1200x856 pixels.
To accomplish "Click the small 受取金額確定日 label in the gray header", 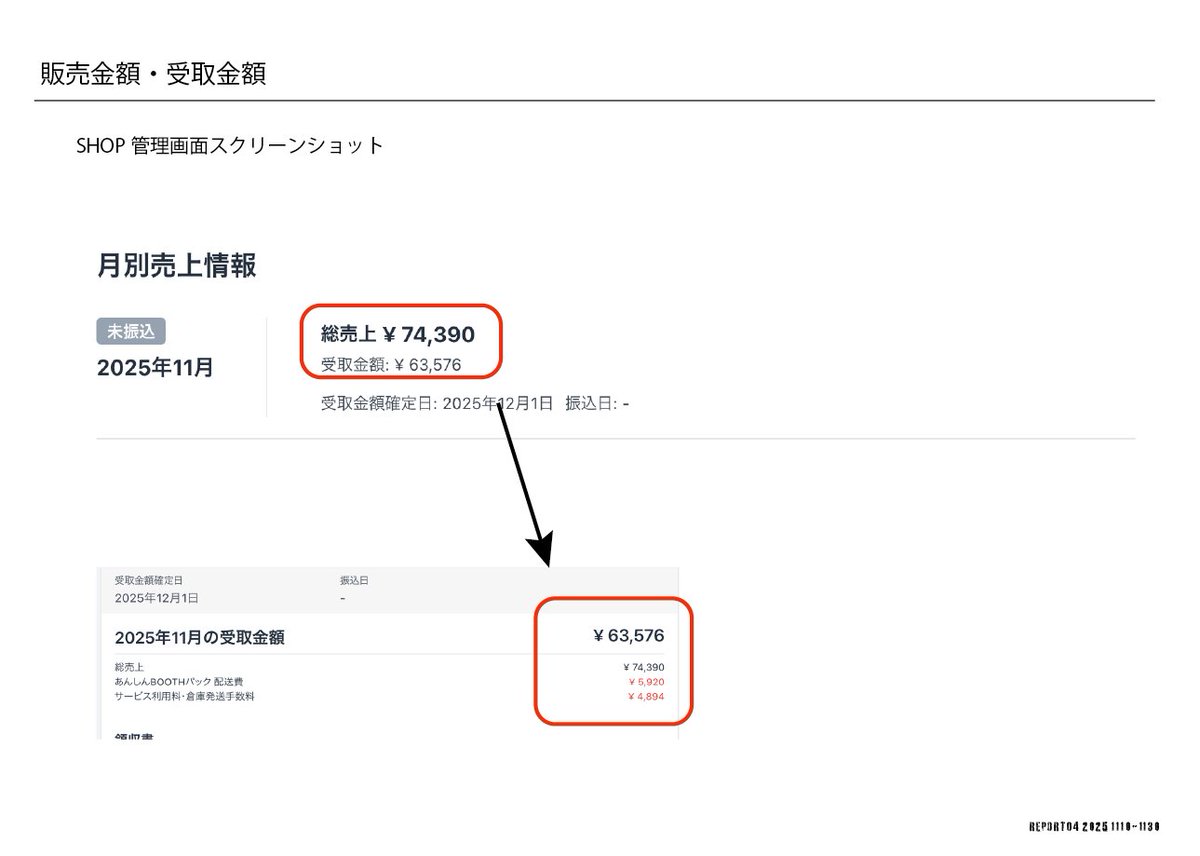I will coord(149,580).
